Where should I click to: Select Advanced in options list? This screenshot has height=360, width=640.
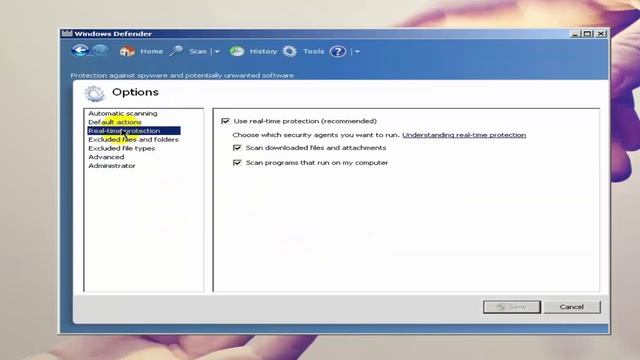(x=106, y=157)
